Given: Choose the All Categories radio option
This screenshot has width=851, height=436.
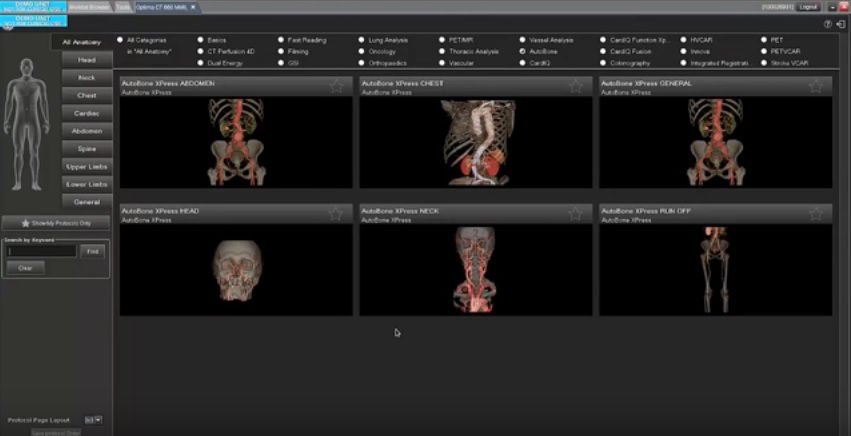Looking at the screenshot, I should (x=120, y=40).
